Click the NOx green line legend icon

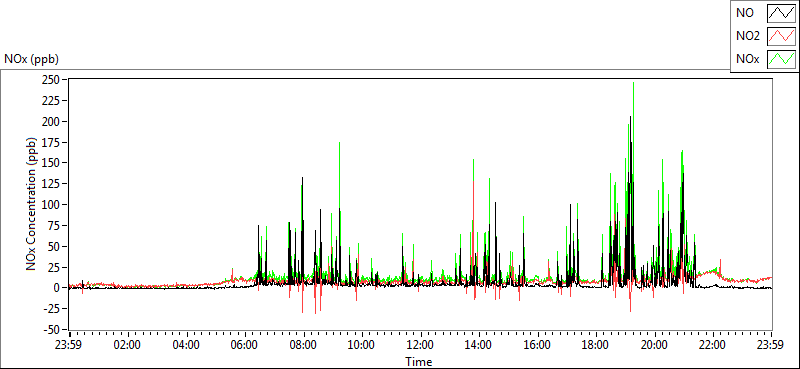[x=781, y=59]
